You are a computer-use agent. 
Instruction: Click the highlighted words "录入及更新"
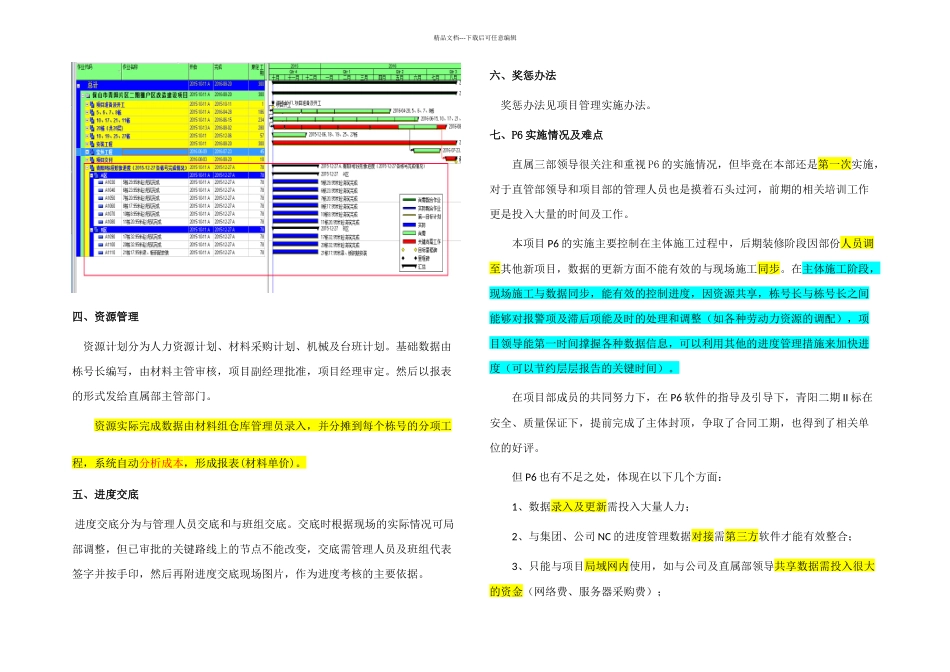click(579, 507)
